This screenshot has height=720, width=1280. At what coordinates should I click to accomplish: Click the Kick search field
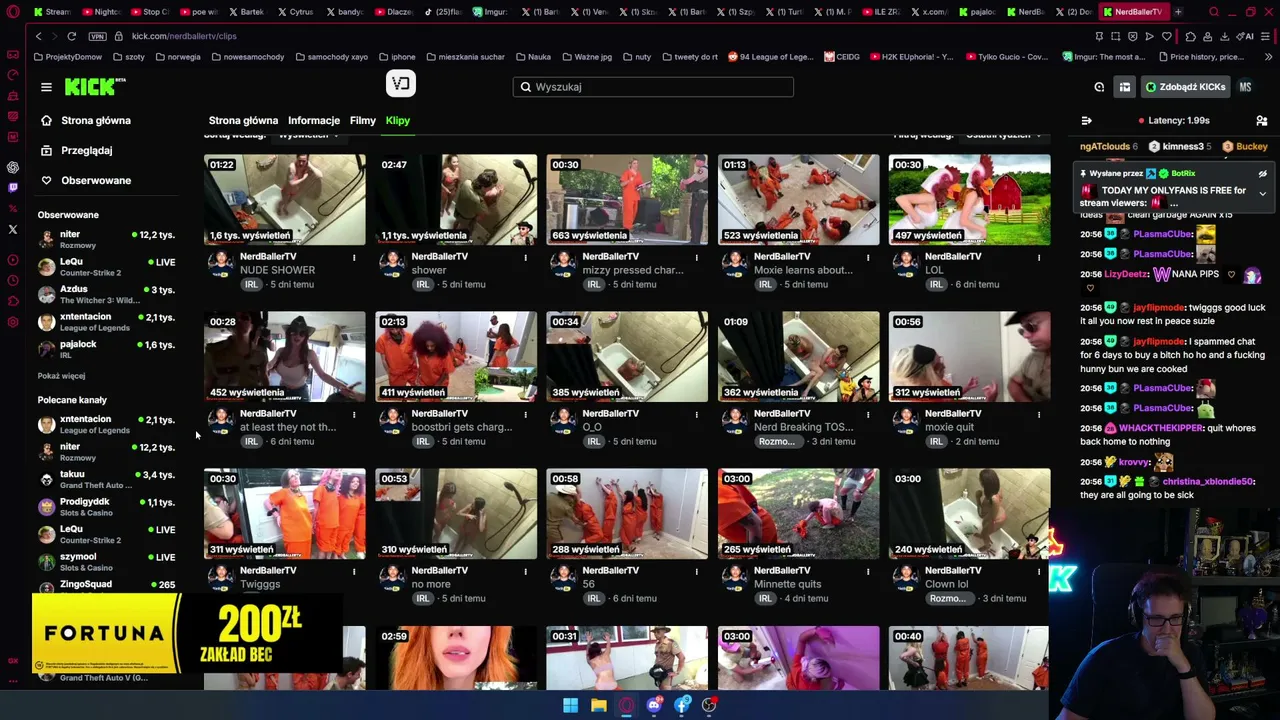(x=654, y=87)
